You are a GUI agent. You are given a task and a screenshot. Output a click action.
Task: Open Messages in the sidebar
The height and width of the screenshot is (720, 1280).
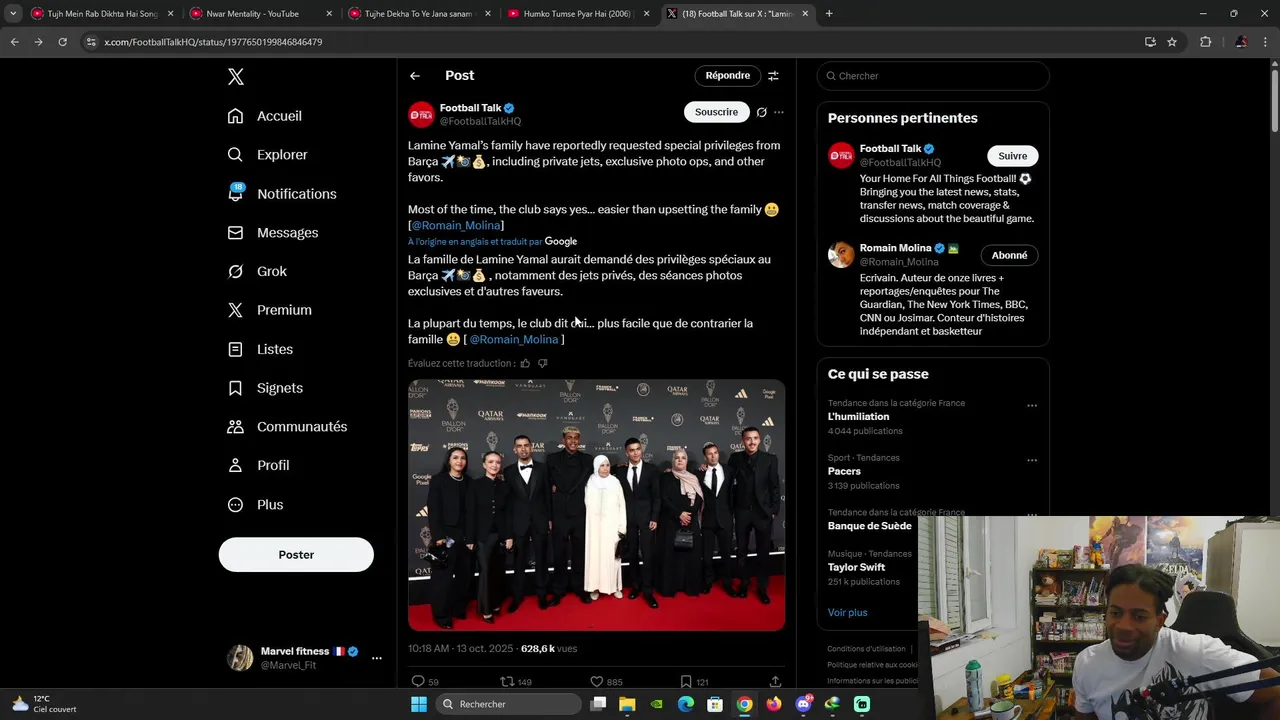273,233
